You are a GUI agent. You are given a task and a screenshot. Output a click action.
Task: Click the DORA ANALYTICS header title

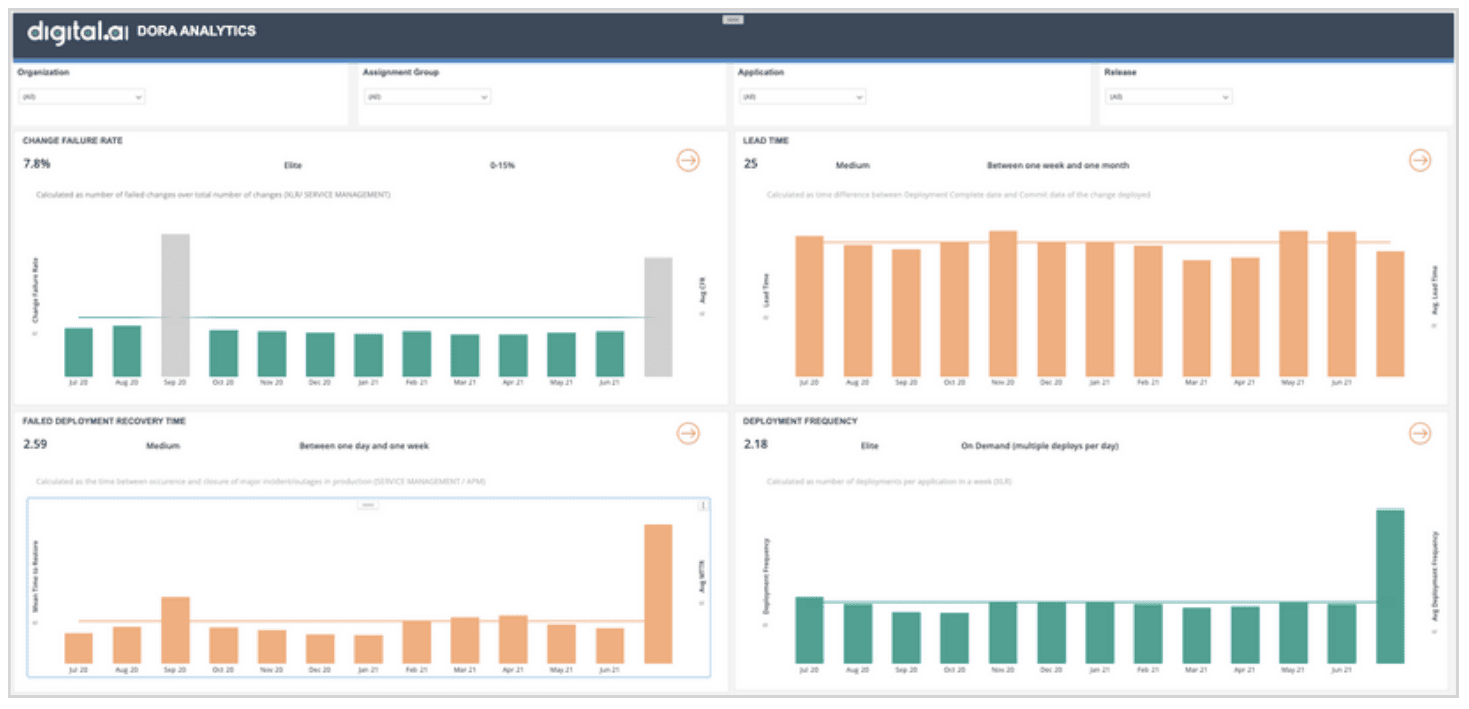[196, 32]
